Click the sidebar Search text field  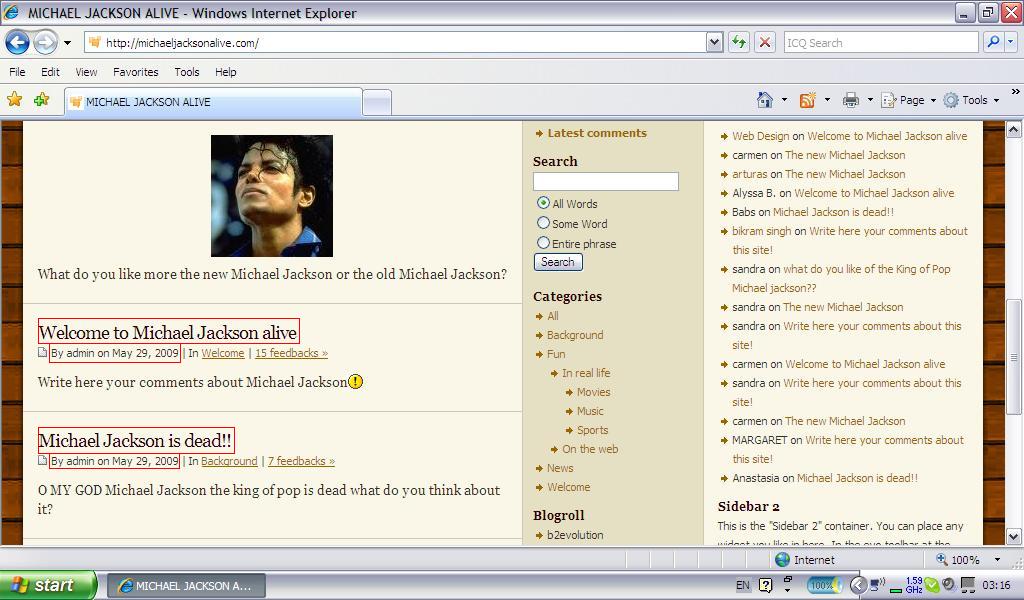coord(605,181)
